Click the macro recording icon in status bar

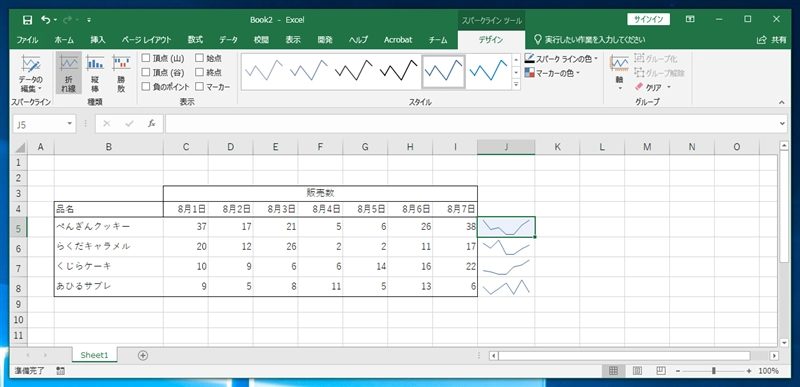tap(61, 371)
